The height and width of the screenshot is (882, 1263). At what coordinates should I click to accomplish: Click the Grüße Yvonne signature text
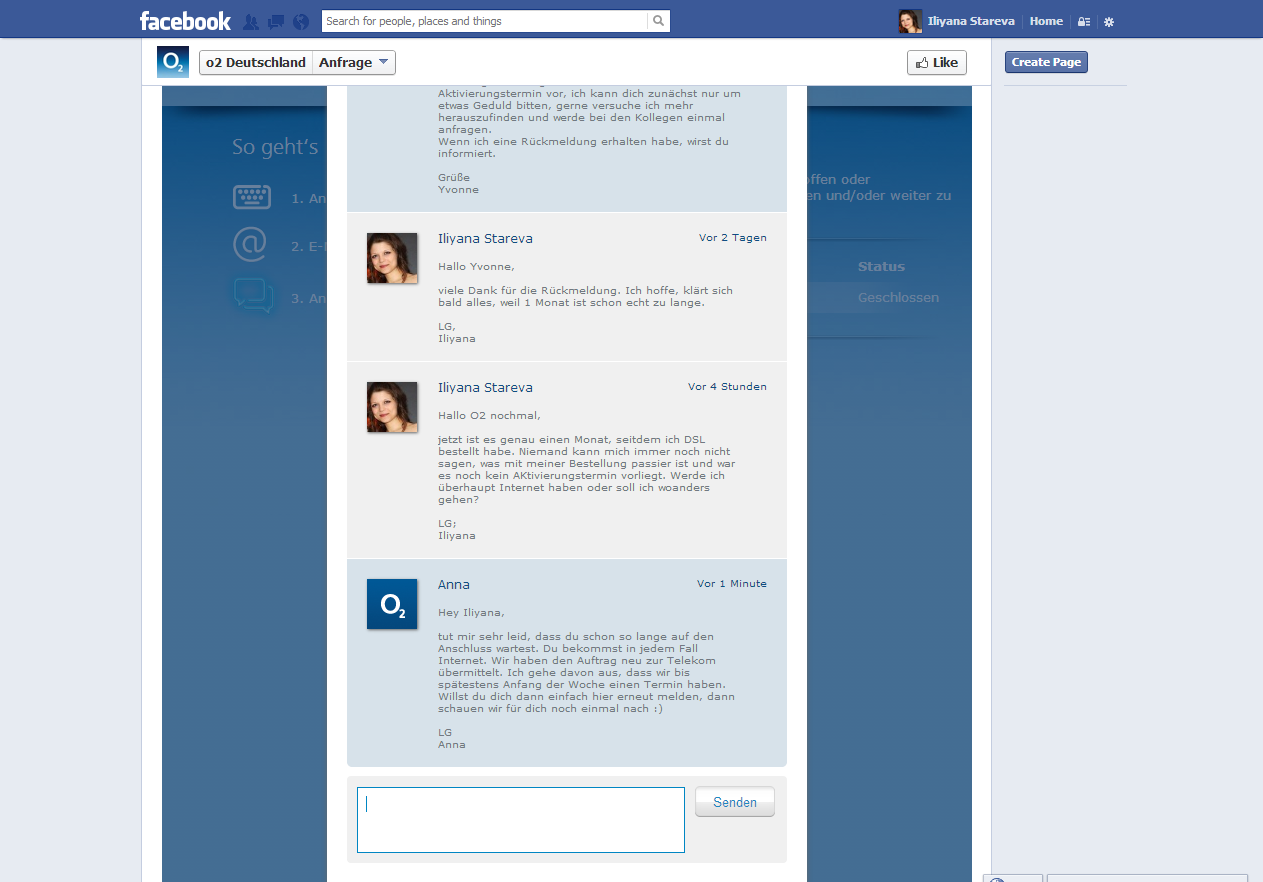coord(458,183)
